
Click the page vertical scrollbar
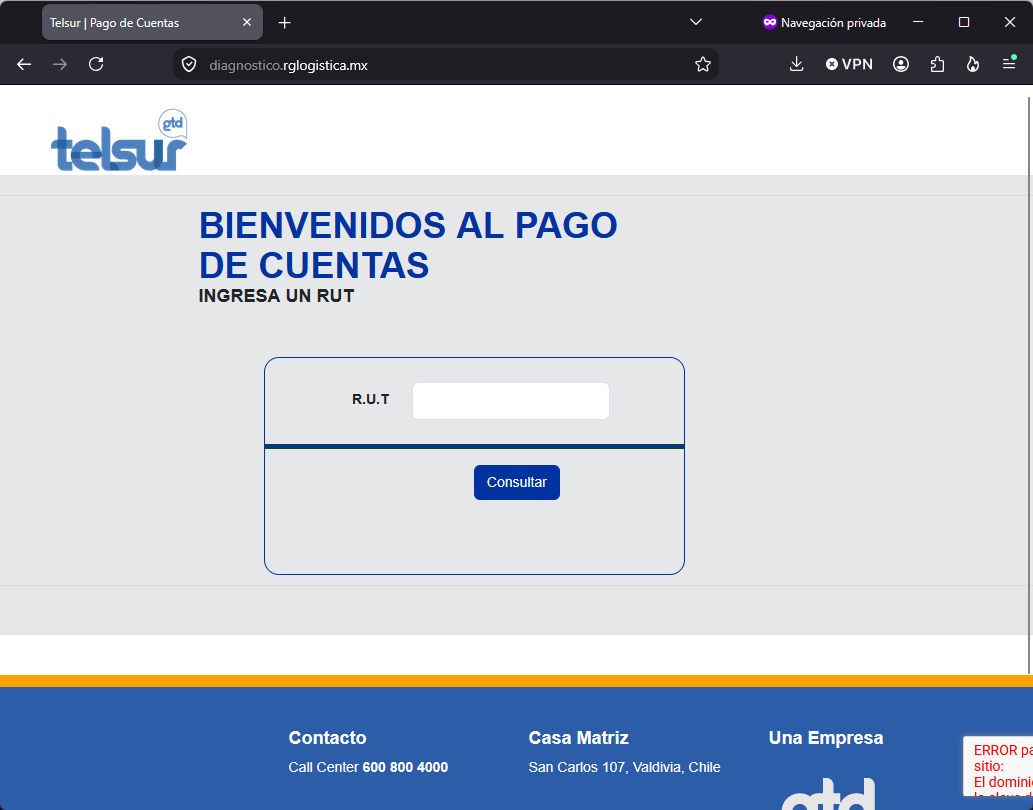point(1029,385)
